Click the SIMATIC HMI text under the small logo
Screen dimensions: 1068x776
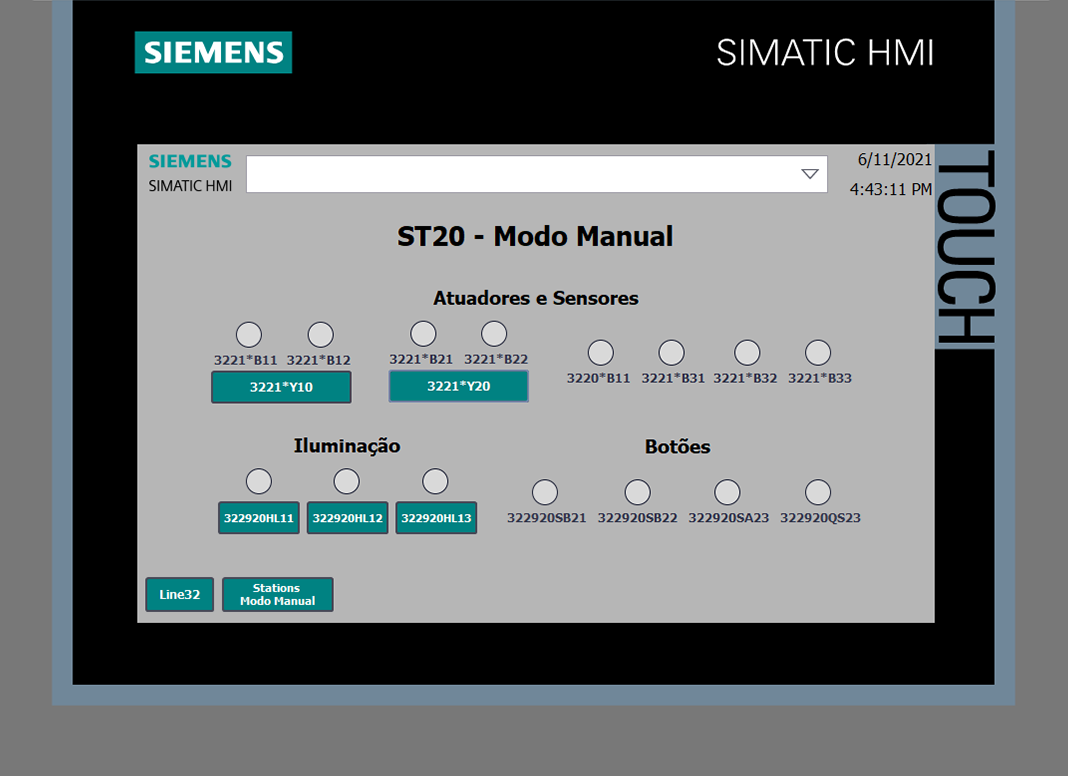click(190, 186)
